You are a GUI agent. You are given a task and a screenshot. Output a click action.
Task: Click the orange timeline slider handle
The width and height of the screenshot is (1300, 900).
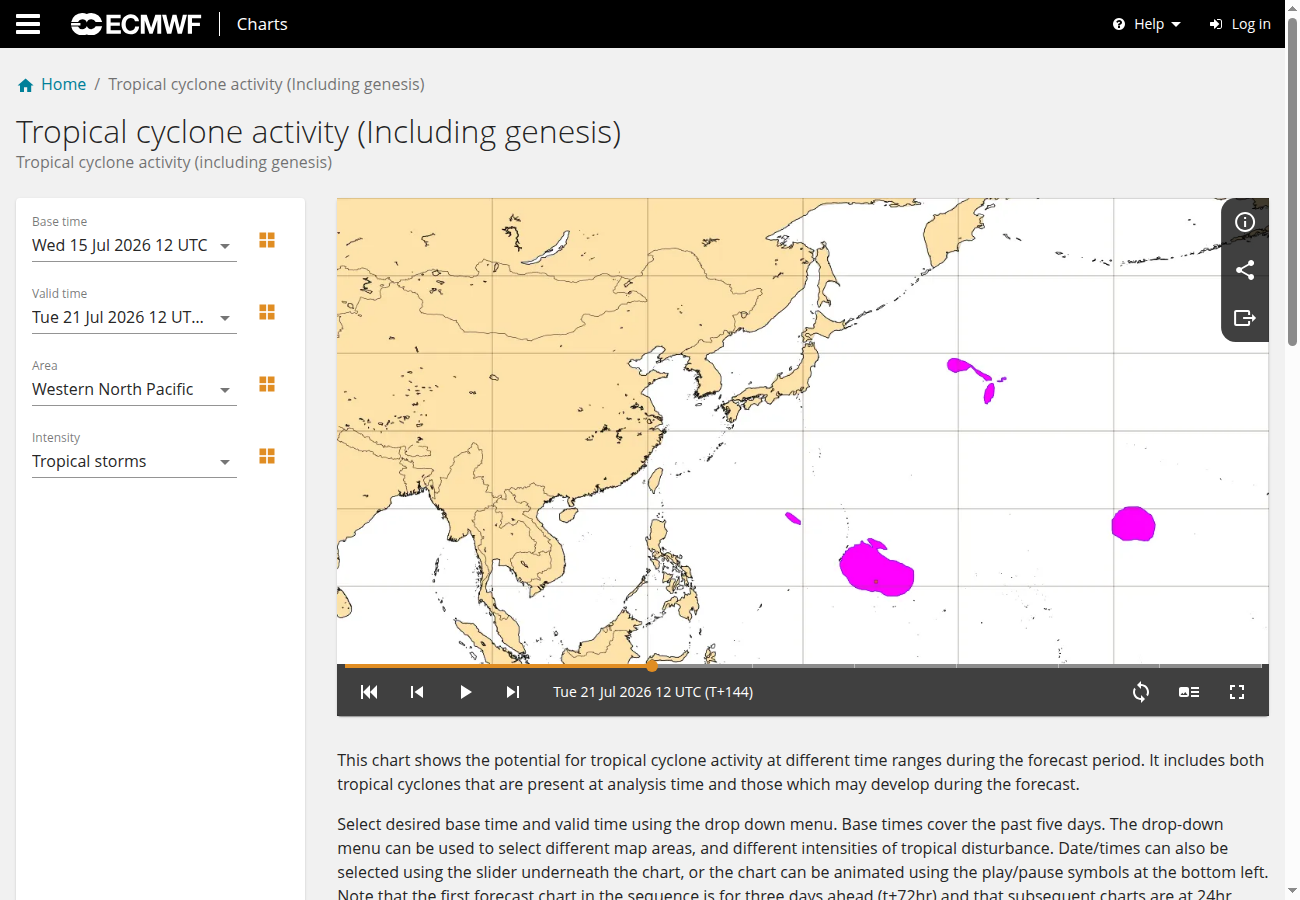click(x=652, y=665)
